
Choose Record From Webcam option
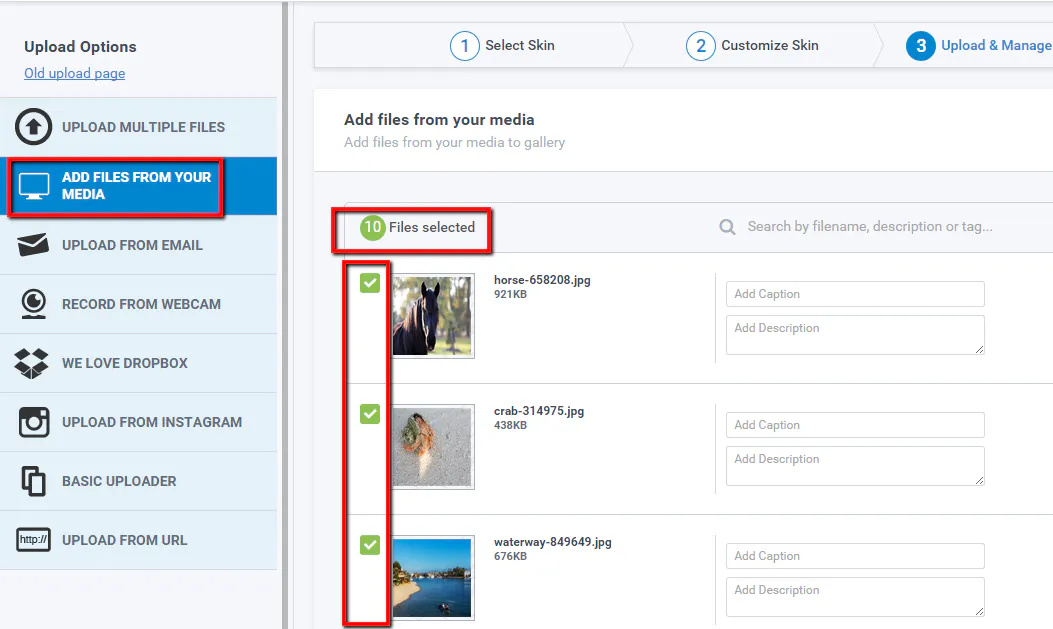coord(138,304)
